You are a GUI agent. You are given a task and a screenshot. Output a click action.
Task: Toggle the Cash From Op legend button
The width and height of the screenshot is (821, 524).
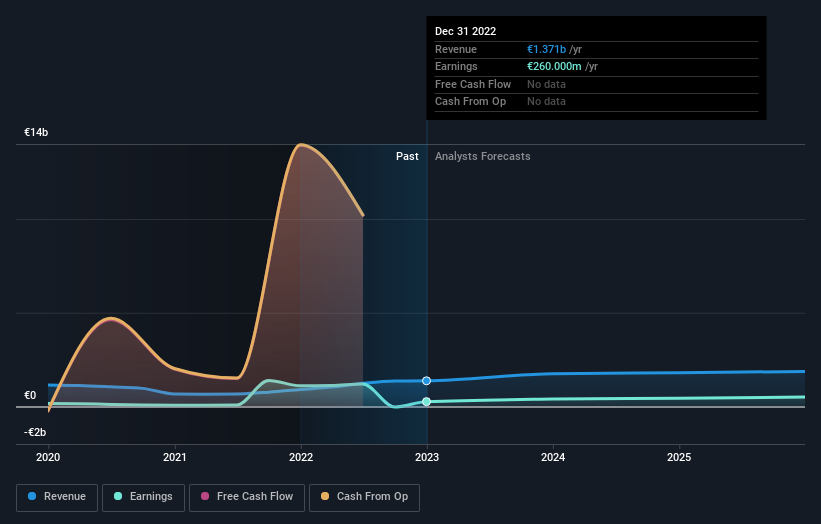(364, 497)
